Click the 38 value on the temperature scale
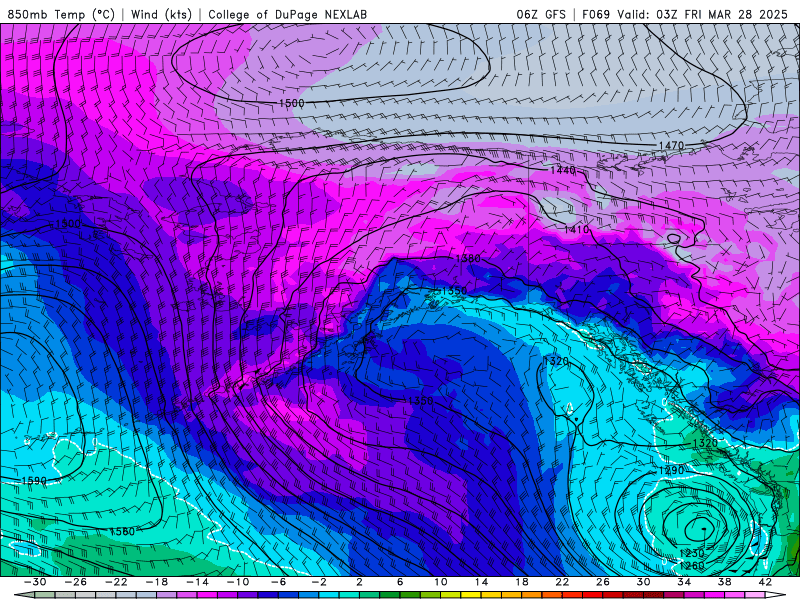The image size is (800, 600). (724, 582)
